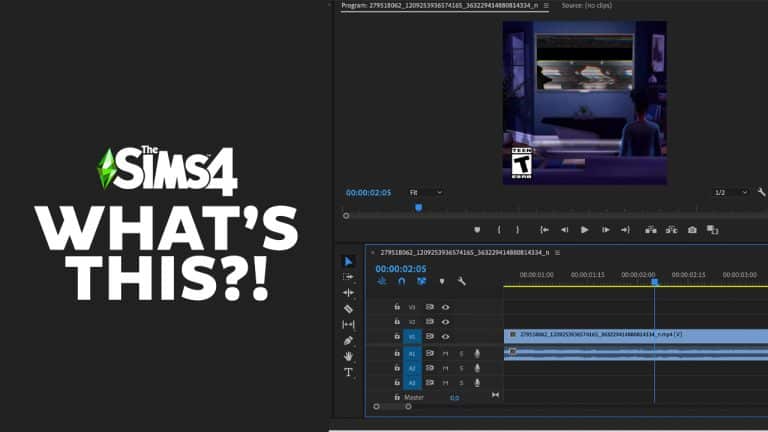Select the sequence tab in timeline
This screenshot has width=768, height=432.
coord(465,253)
